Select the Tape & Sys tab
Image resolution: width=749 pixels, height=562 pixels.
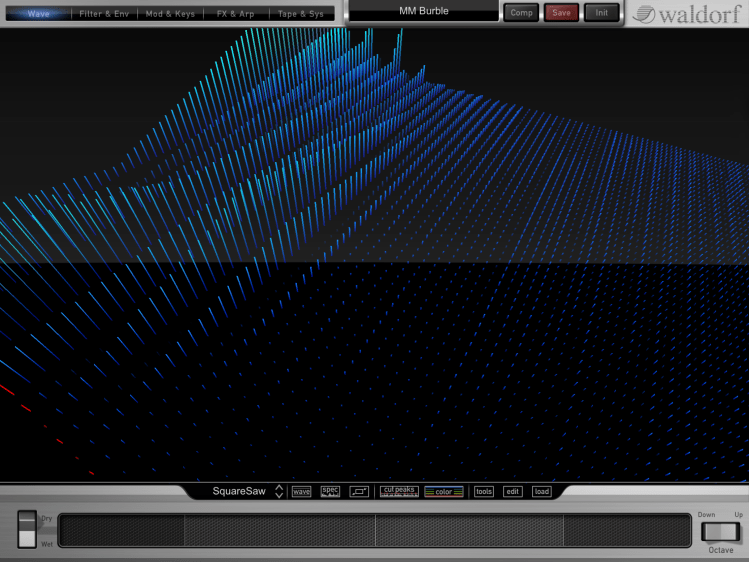tap(302, 14)
